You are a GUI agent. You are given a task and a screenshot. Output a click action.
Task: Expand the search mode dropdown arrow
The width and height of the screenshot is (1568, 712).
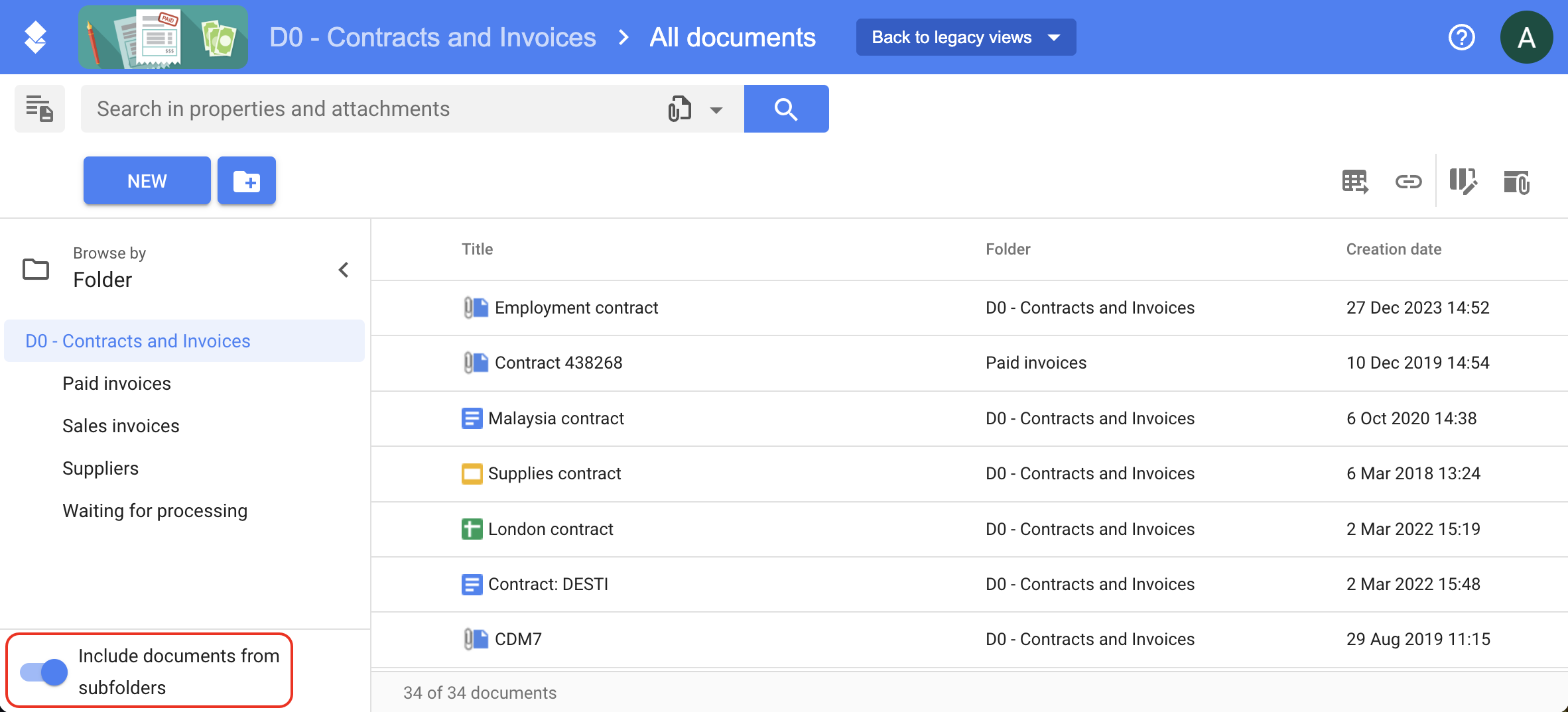716,110
